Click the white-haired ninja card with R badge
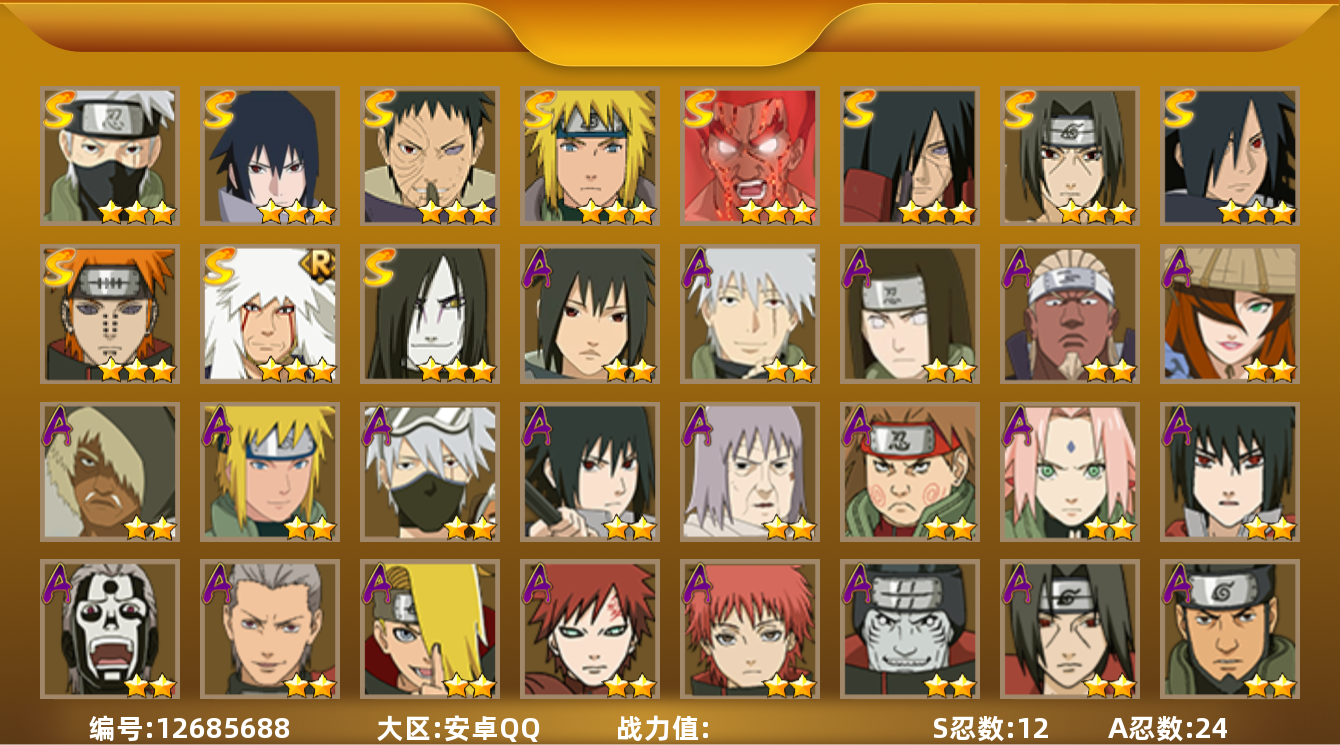Screen dimensions: 1340x745 tap(270, 314)
